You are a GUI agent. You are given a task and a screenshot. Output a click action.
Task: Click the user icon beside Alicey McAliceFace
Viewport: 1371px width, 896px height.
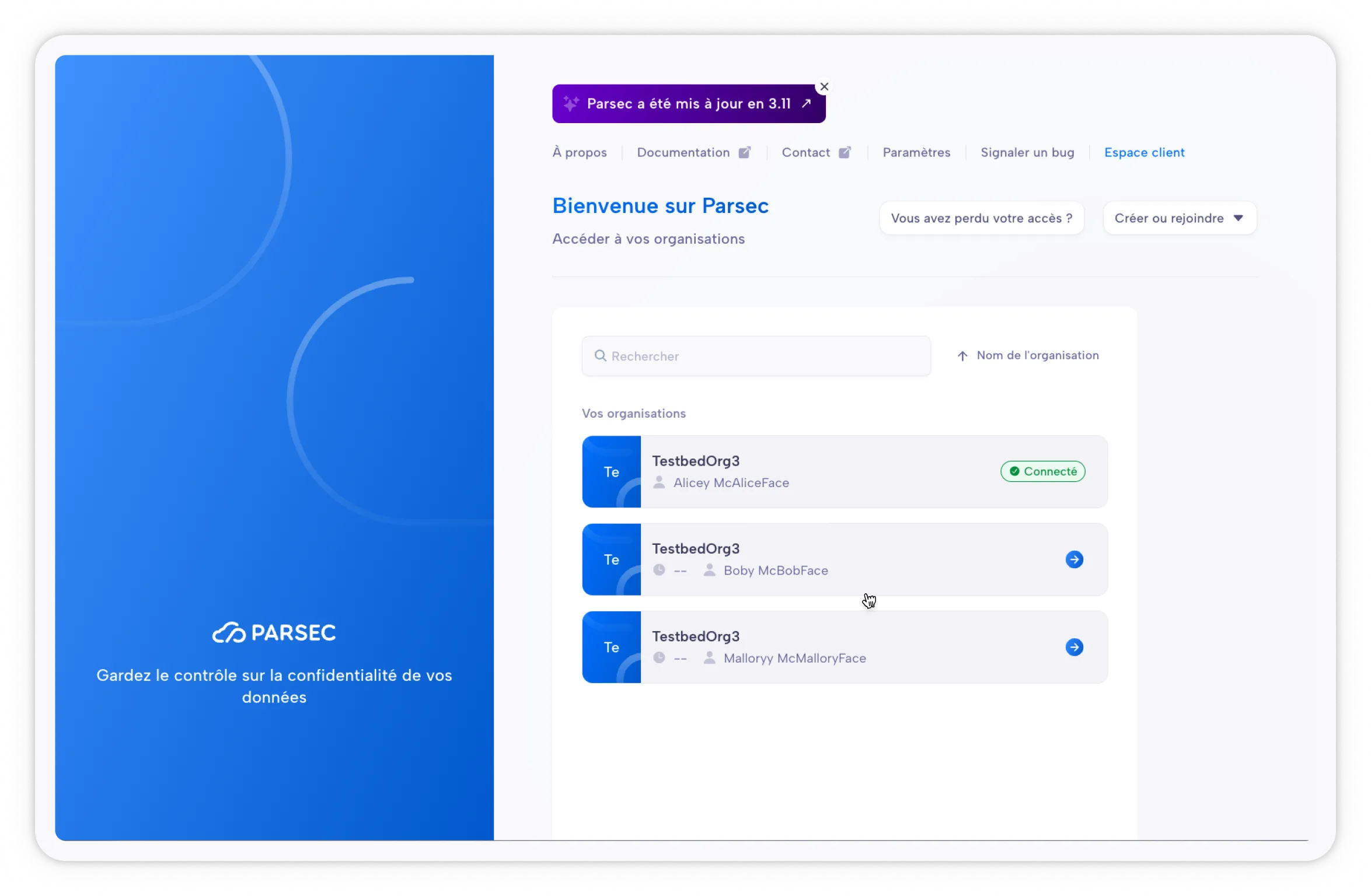pyautogui.click(x=659, y=482)
